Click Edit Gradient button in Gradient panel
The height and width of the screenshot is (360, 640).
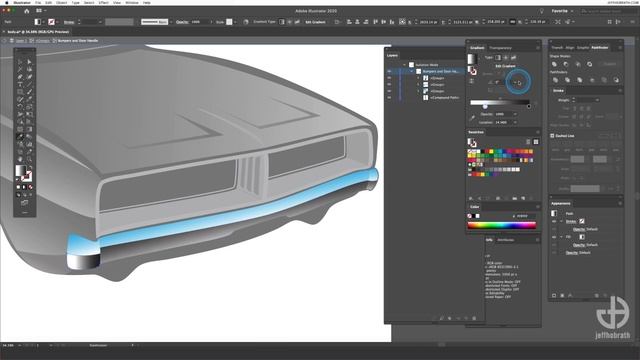[x=505, y=66]
